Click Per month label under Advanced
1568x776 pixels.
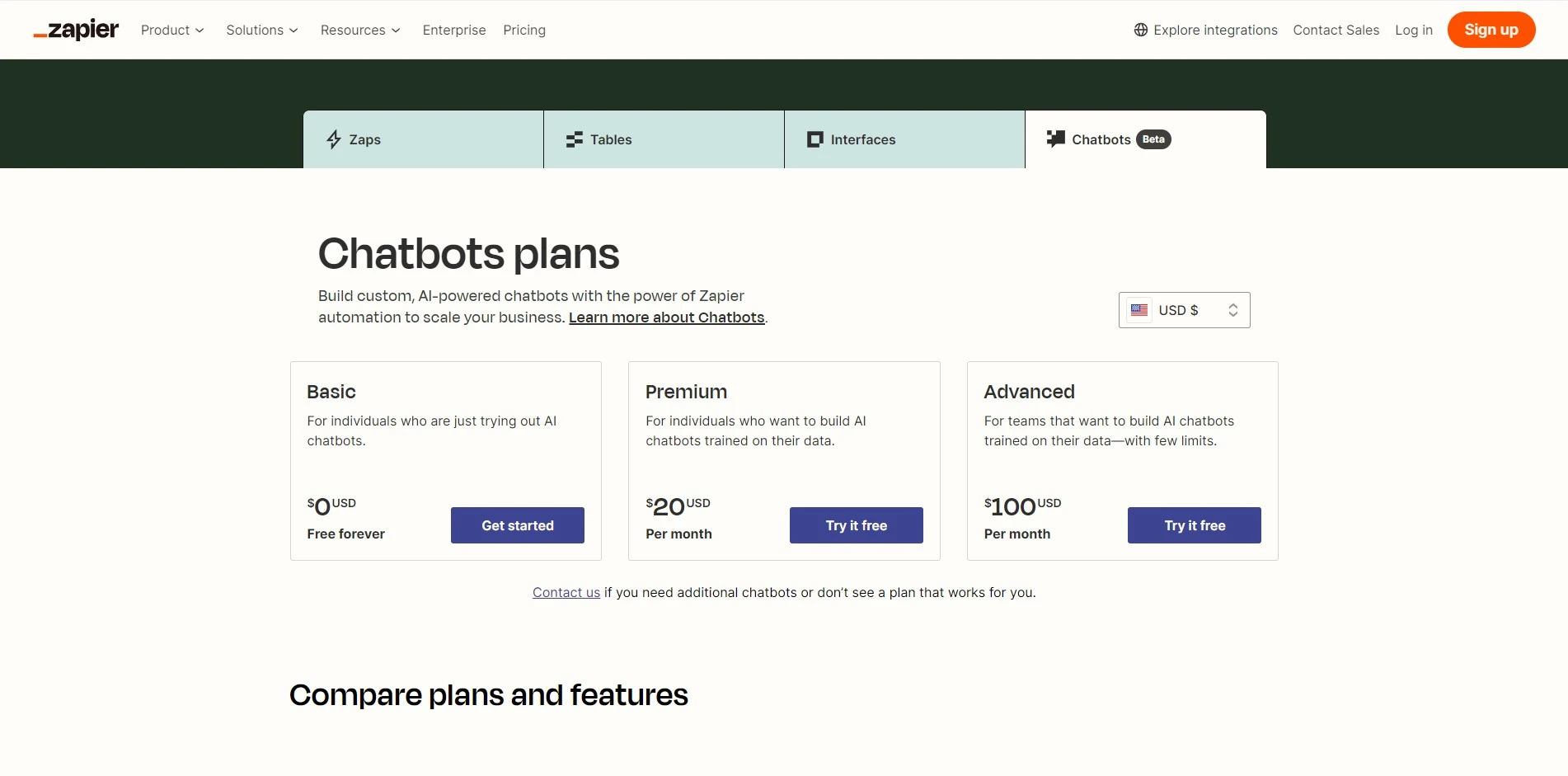point(1017,534)
